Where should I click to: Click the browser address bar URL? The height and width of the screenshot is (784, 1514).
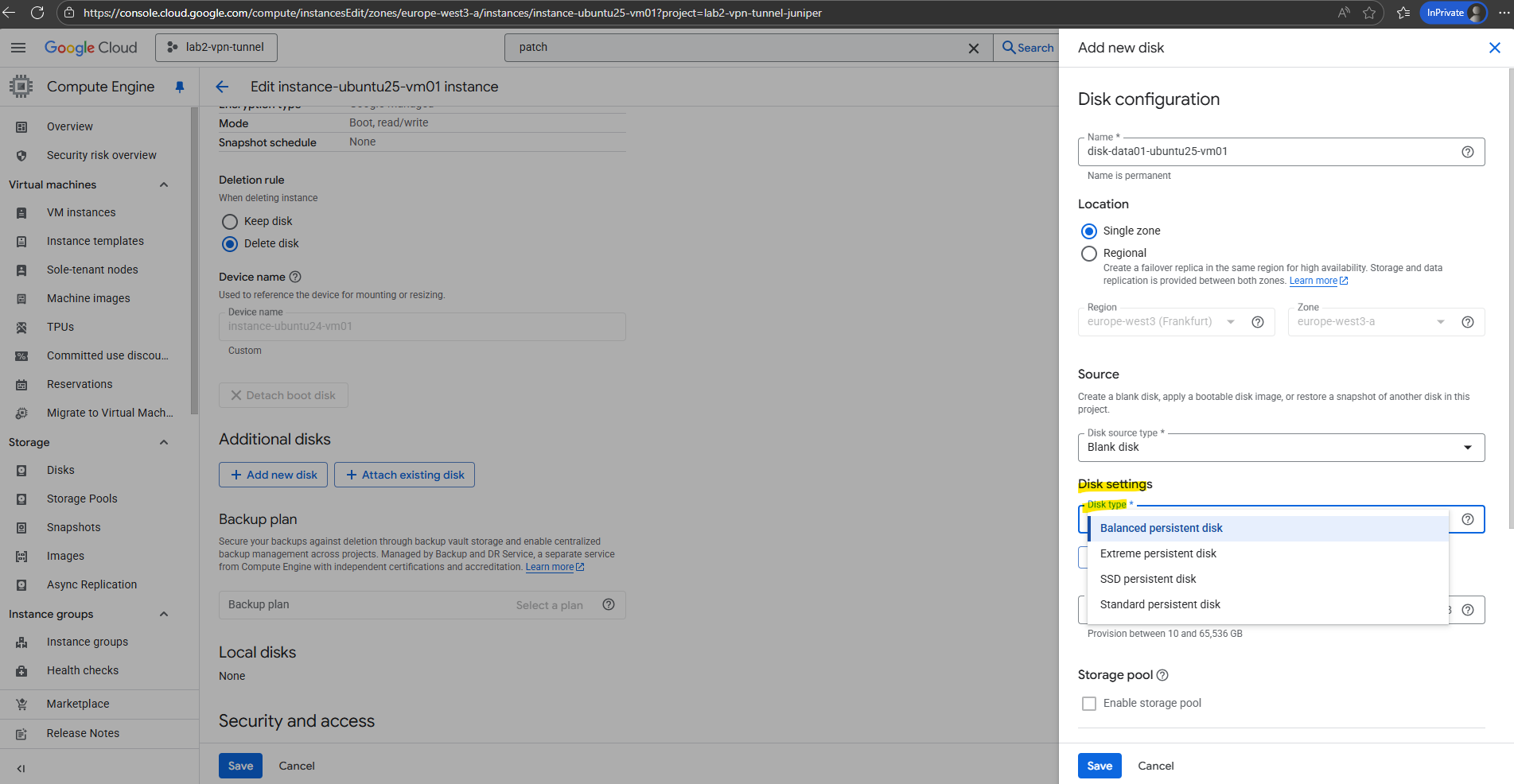tap(453, 13)
